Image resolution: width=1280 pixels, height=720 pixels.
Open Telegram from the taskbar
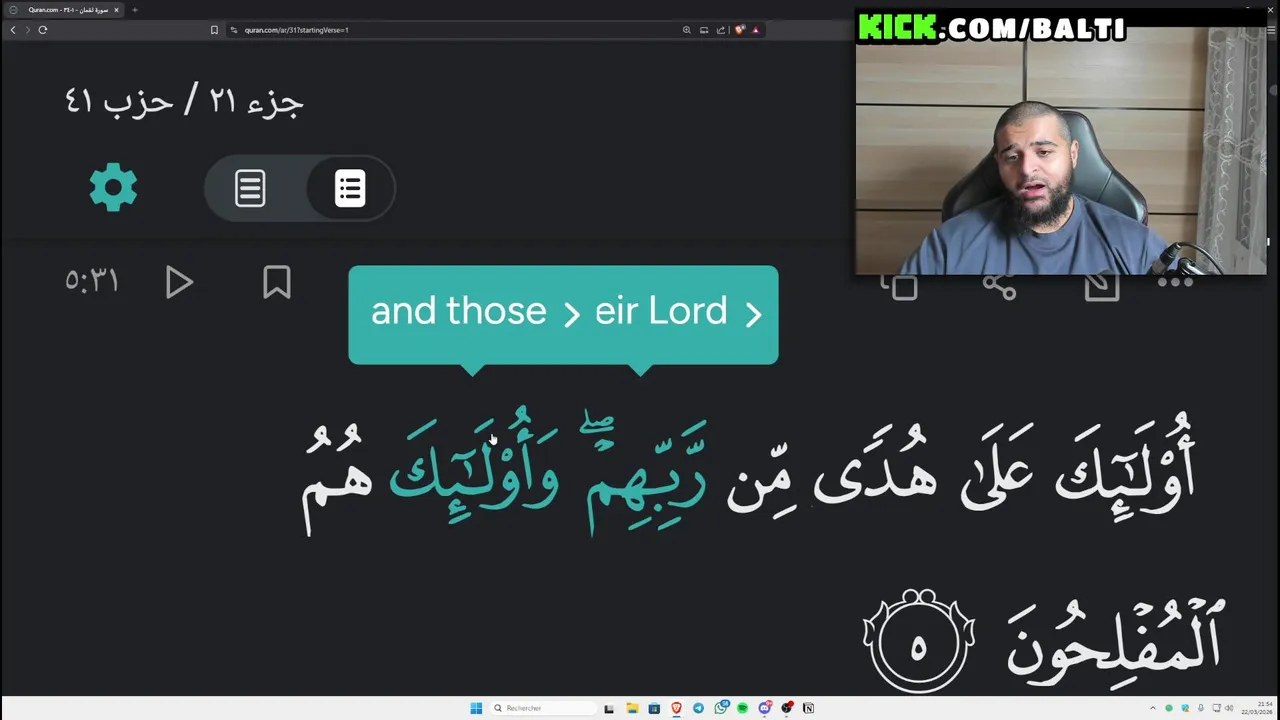tap(698, 708)
